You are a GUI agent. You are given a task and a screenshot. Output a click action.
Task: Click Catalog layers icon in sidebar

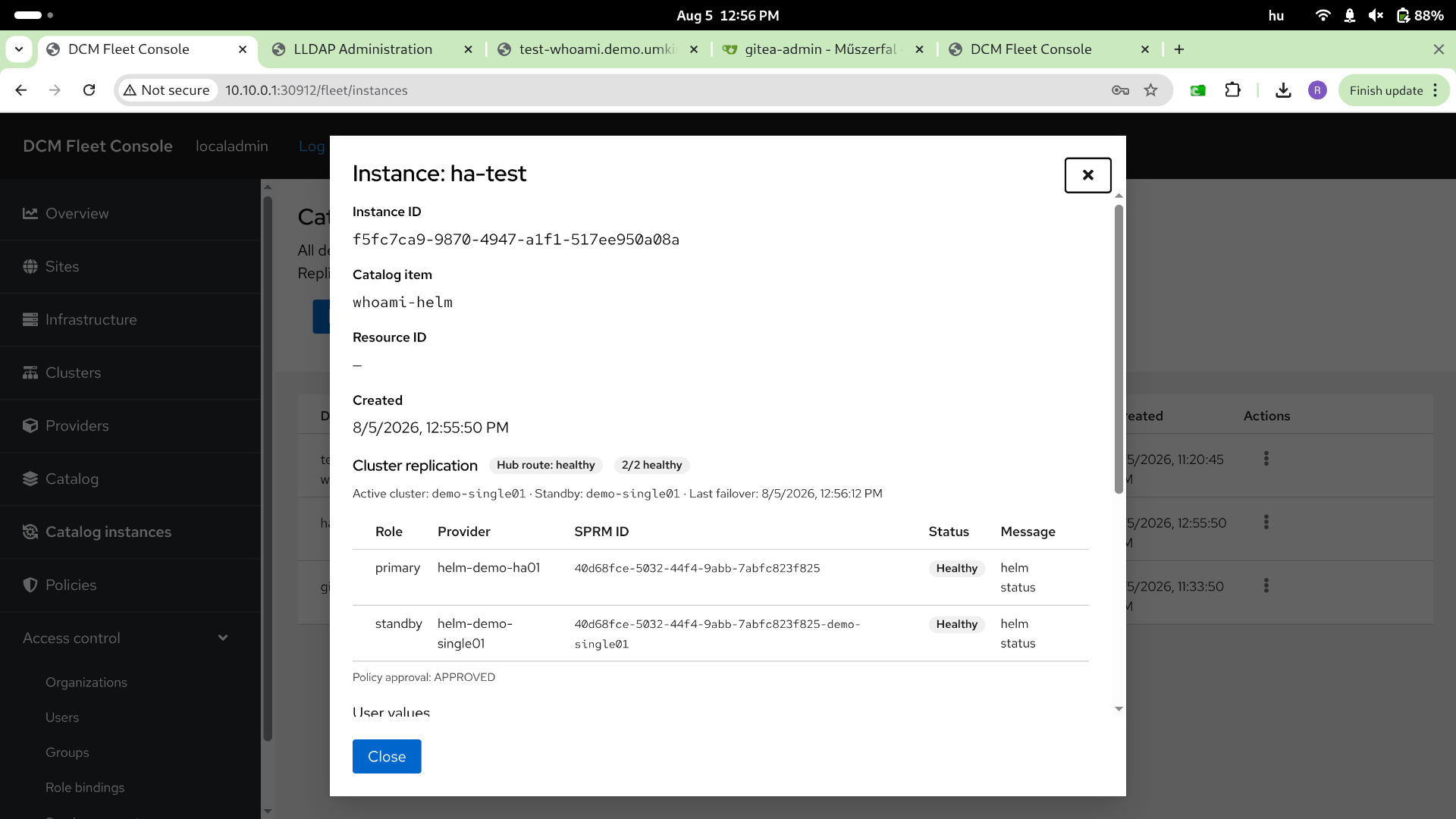click(30, 479)
